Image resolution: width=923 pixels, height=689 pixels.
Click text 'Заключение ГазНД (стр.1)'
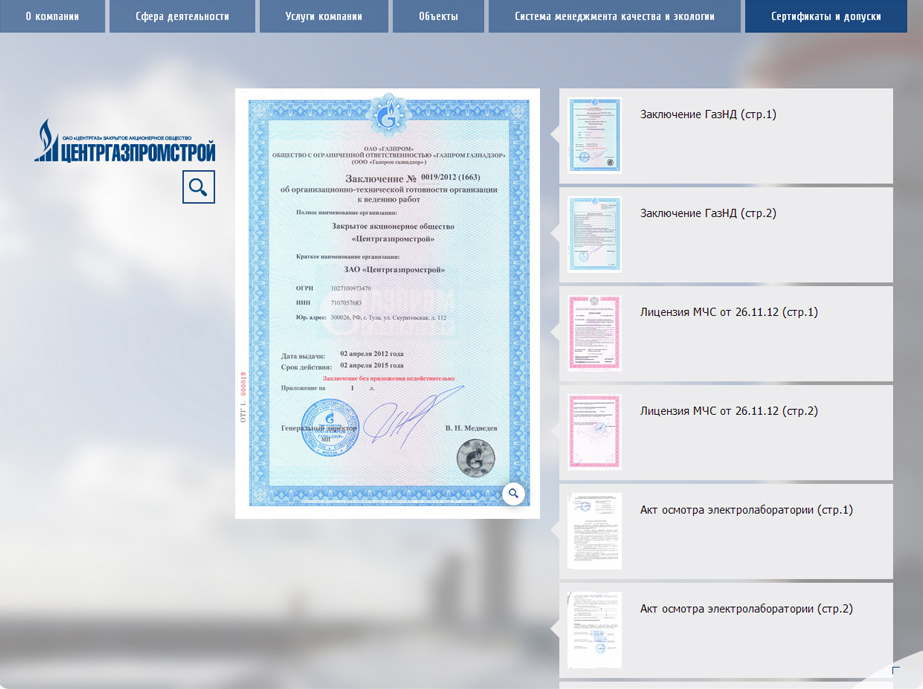(x=708, y=114)
